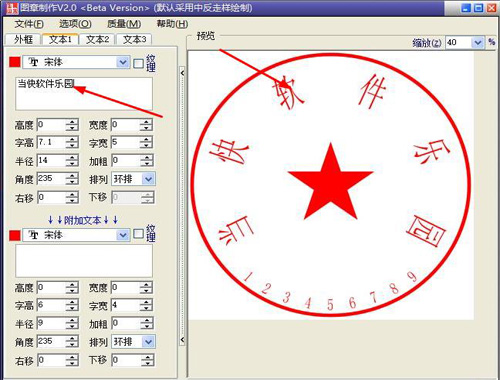Click the bottom 宽度 value field
This screenshot has width=500, height=380.
pos(125,287)
